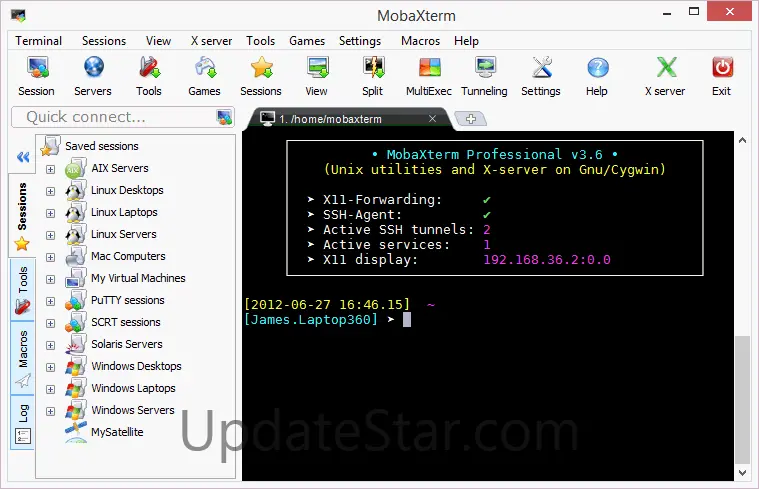The image size is (759, 489).
Task: Click the Exit toolbar icon
Action: pos(722,68)
